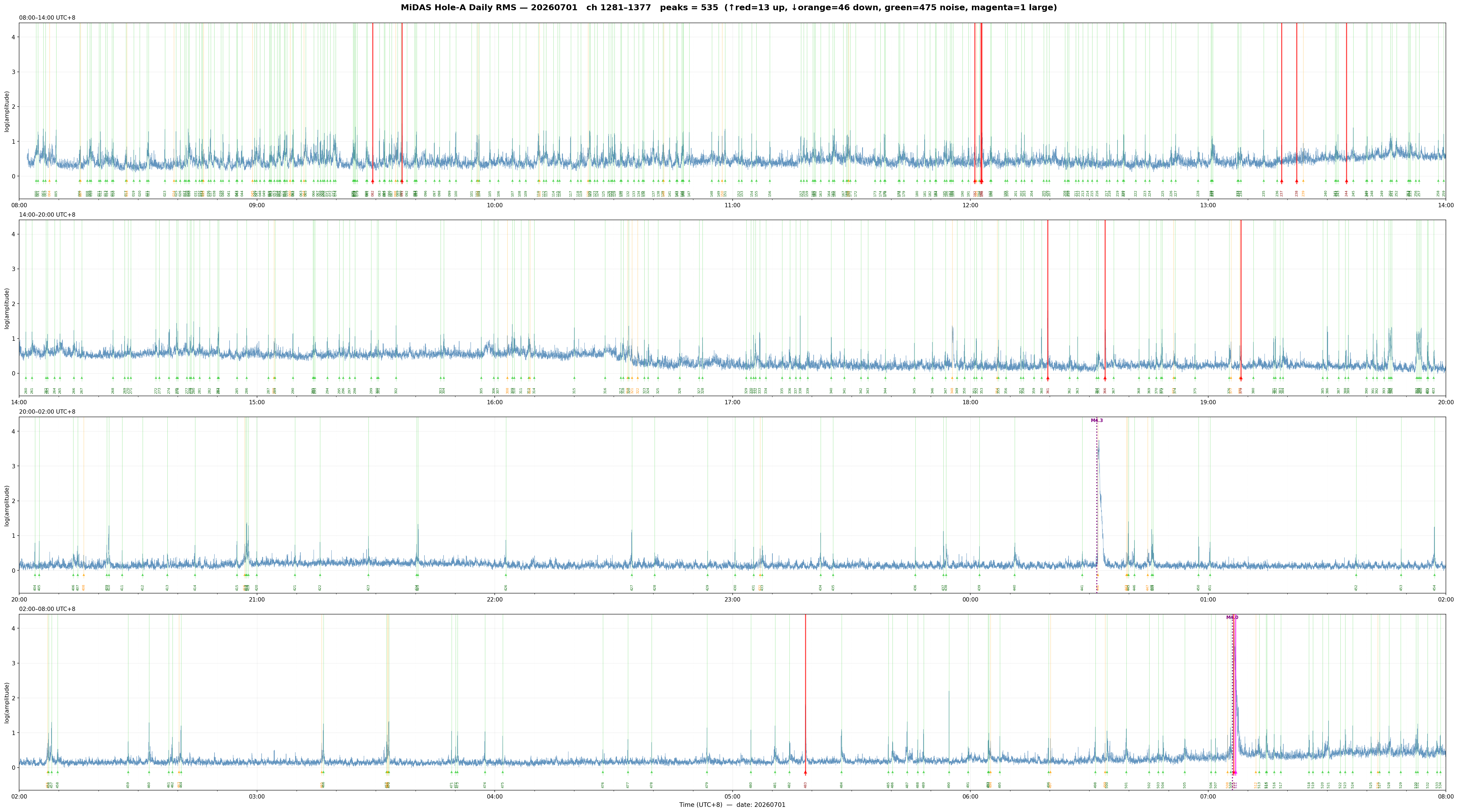Click the 'Time (UTC+8) — date: 20260701' axis label
Image resolution: width=1458 pixels, height=812 pixels.
[x=732, y=805]
